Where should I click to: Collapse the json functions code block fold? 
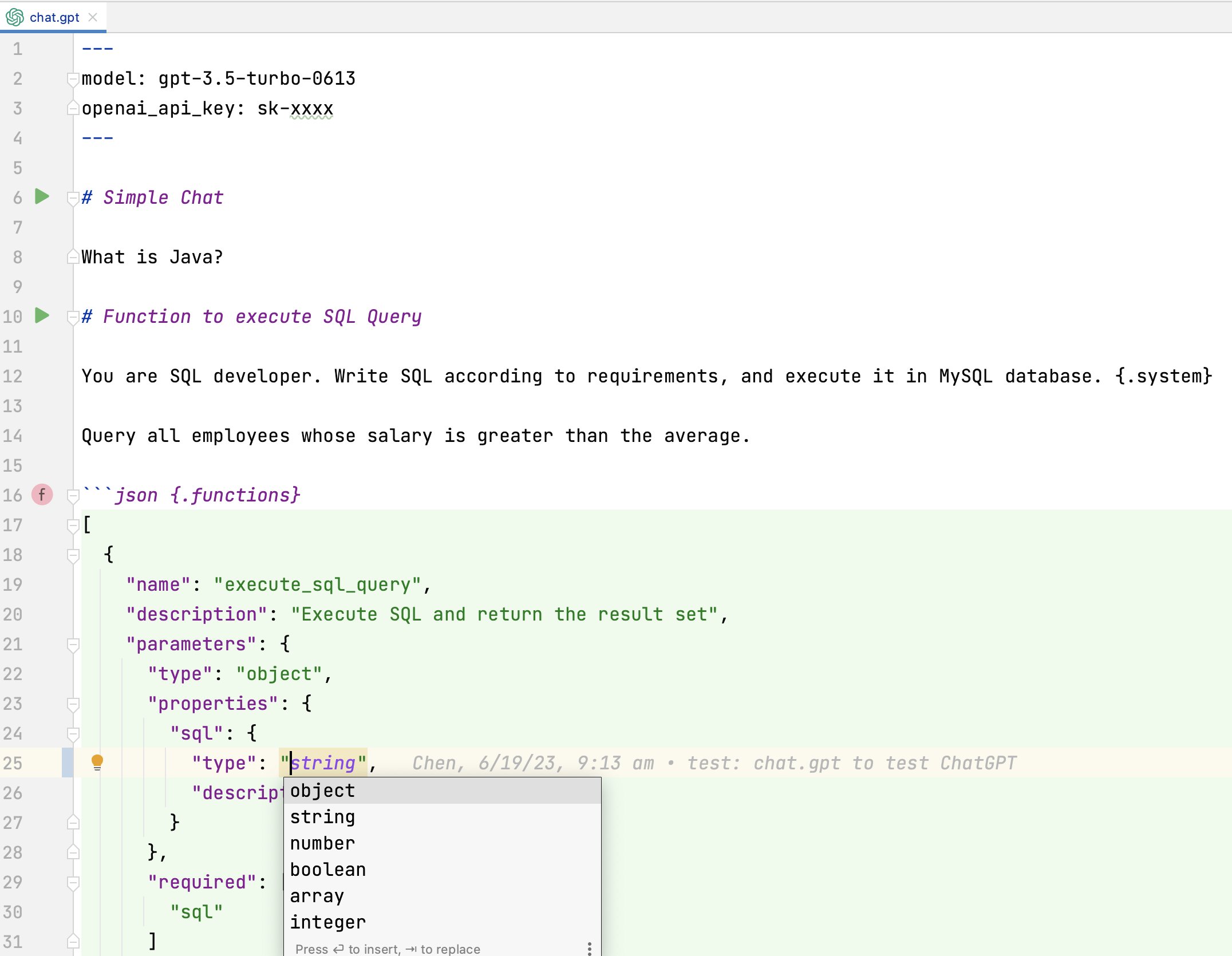click(x=72, y=496)
